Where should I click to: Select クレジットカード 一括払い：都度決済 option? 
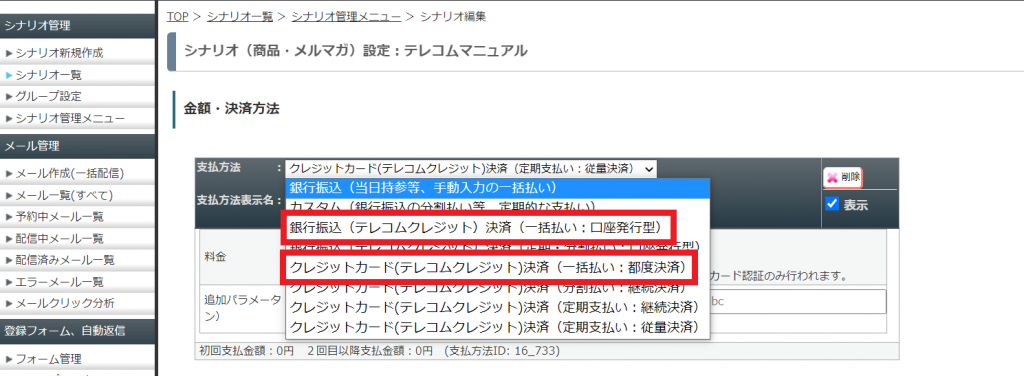(490, 268)
